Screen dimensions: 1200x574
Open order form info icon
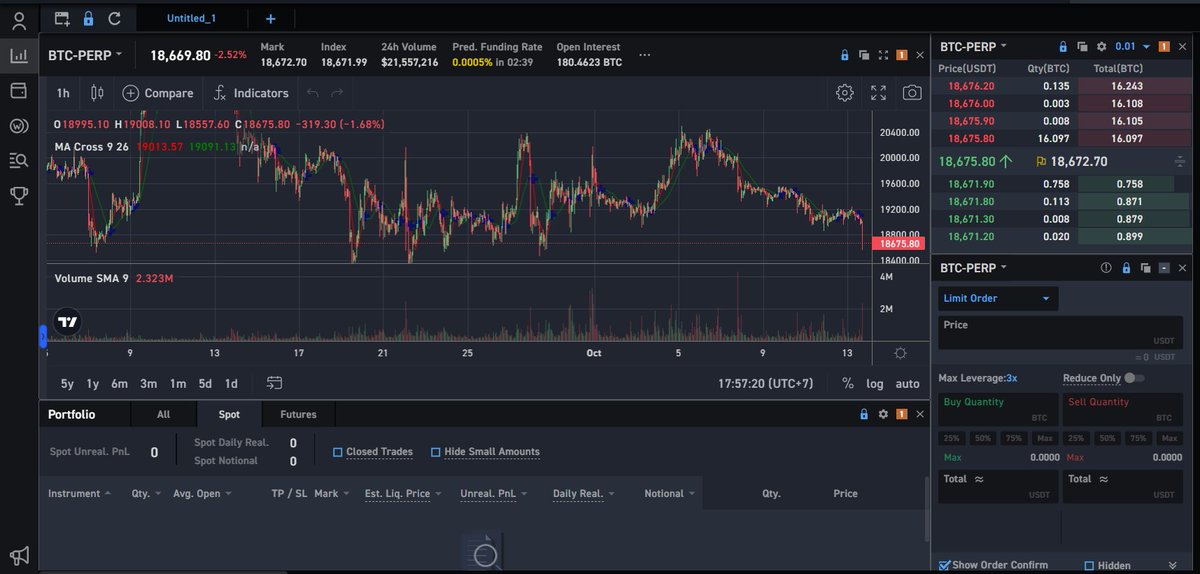[x=1106, y=268]
